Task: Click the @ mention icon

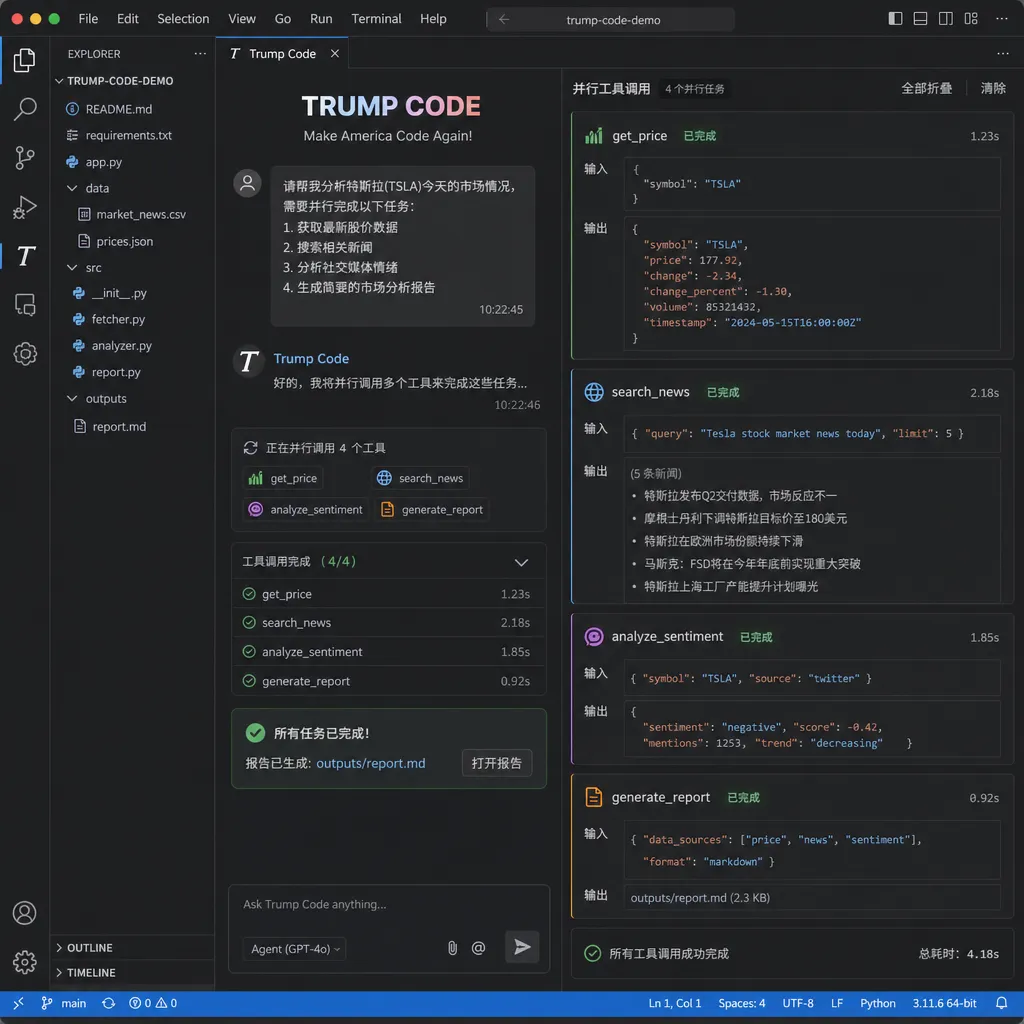Action: click(478, 948)
